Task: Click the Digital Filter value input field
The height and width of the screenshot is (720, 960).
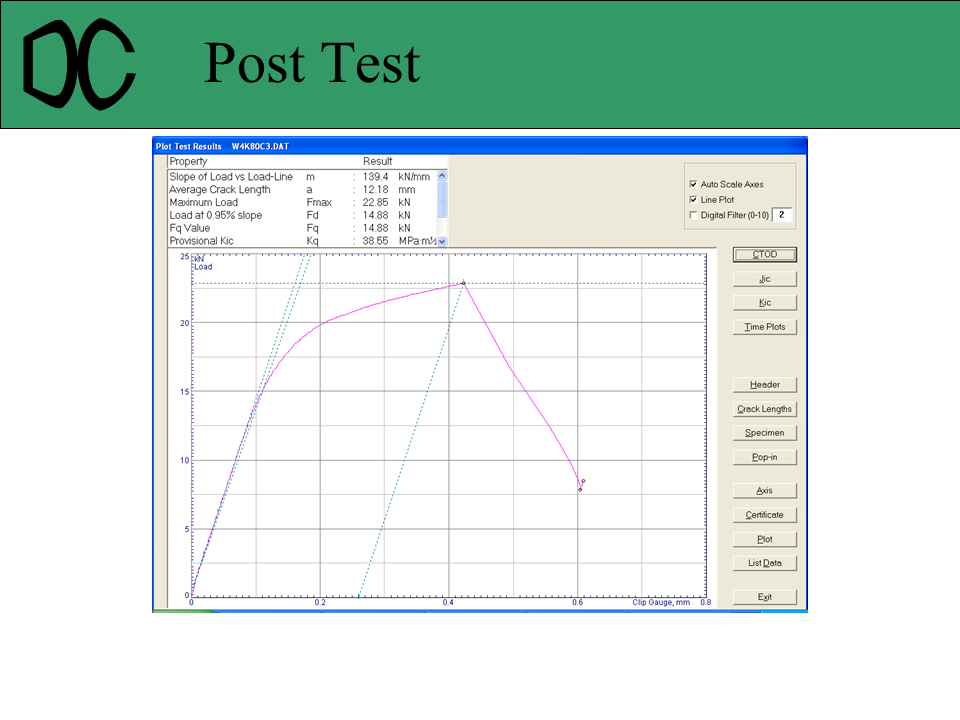Action: pos(783,215)
